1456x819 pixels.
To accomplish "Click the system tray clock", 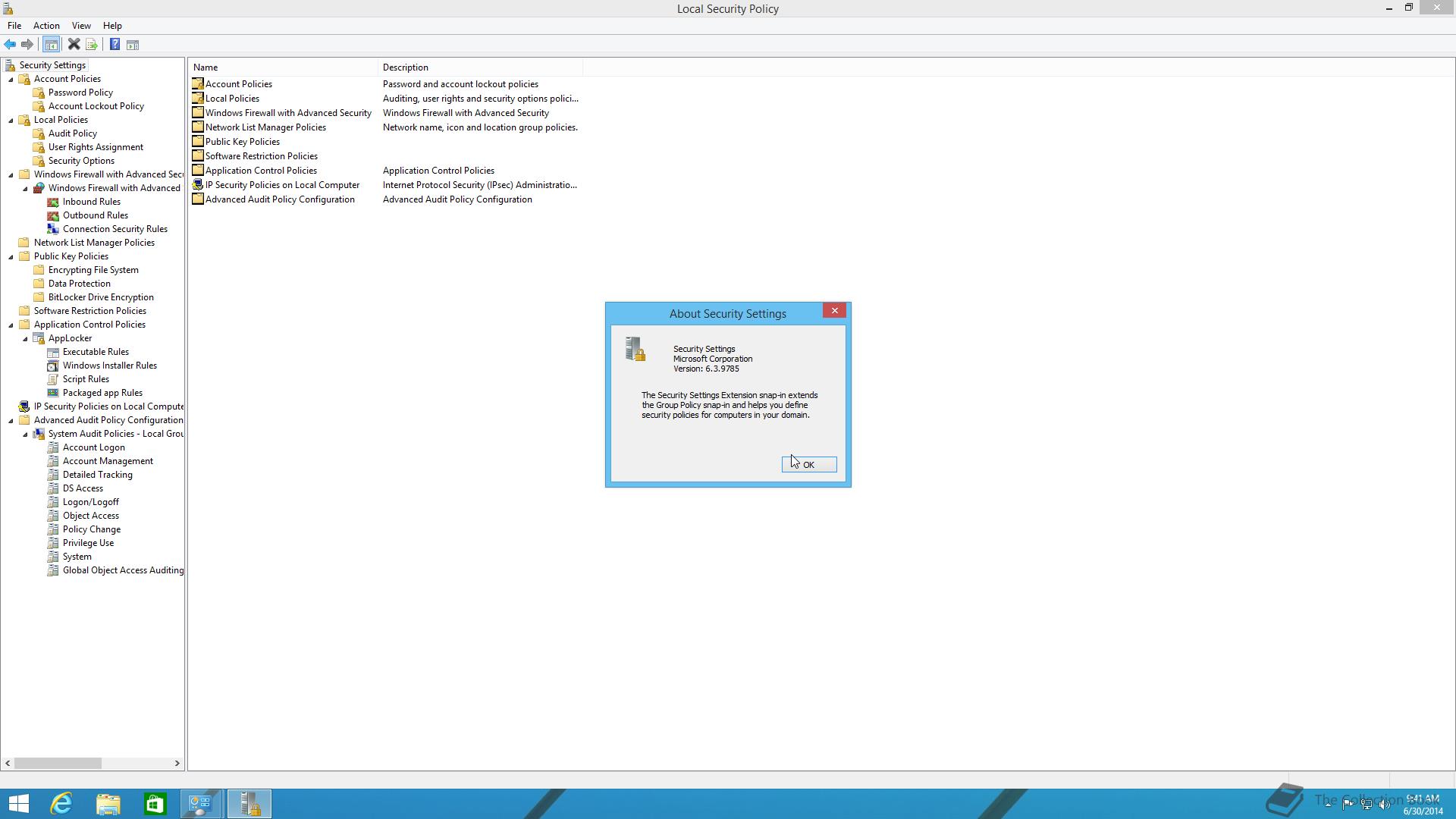I will (x=1423, y=805).
